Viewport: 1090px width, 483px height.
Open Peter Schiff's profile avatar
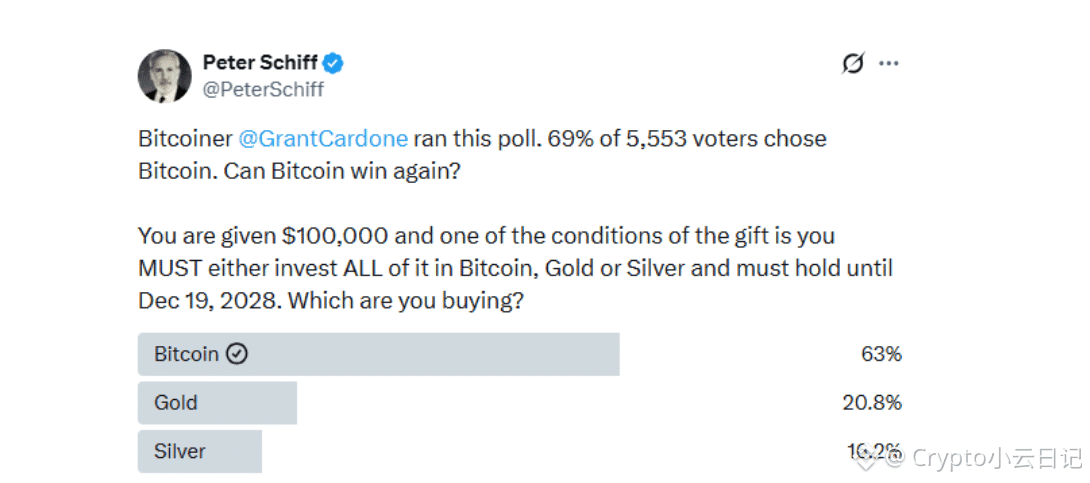point(165,76)
